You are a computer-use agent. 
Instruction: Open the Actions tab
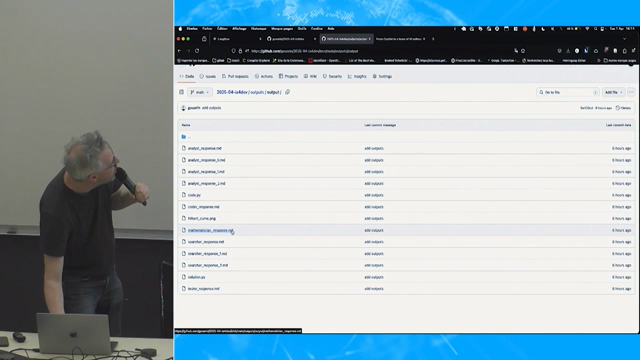pos(264,76)
